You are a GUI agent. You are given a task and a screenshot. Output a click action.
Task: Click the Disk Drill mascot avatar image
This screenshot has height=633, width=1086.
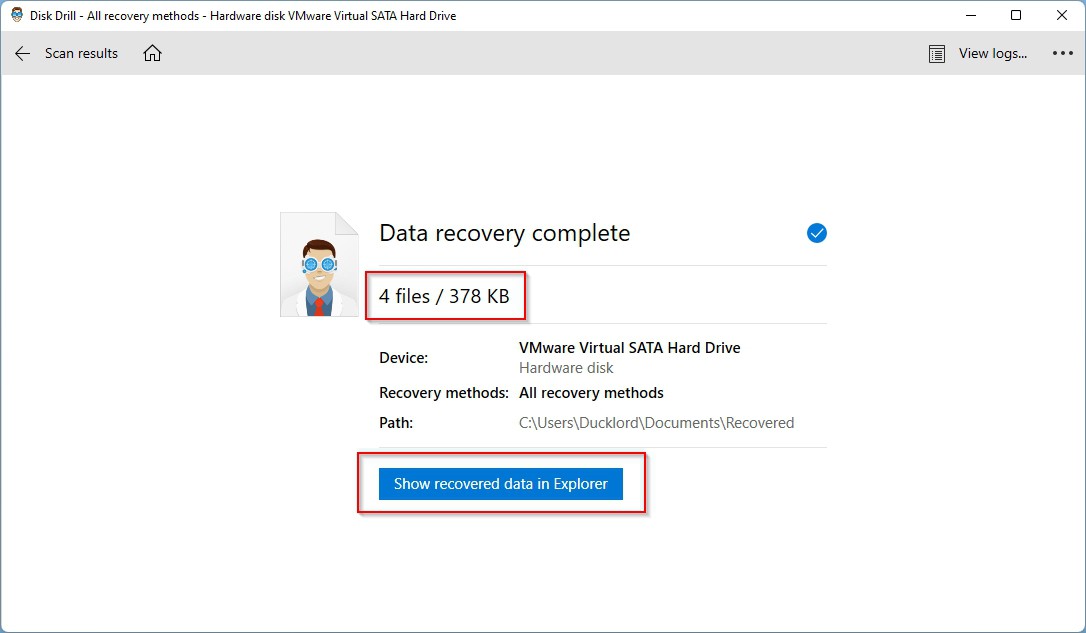[x=319, y=265]
